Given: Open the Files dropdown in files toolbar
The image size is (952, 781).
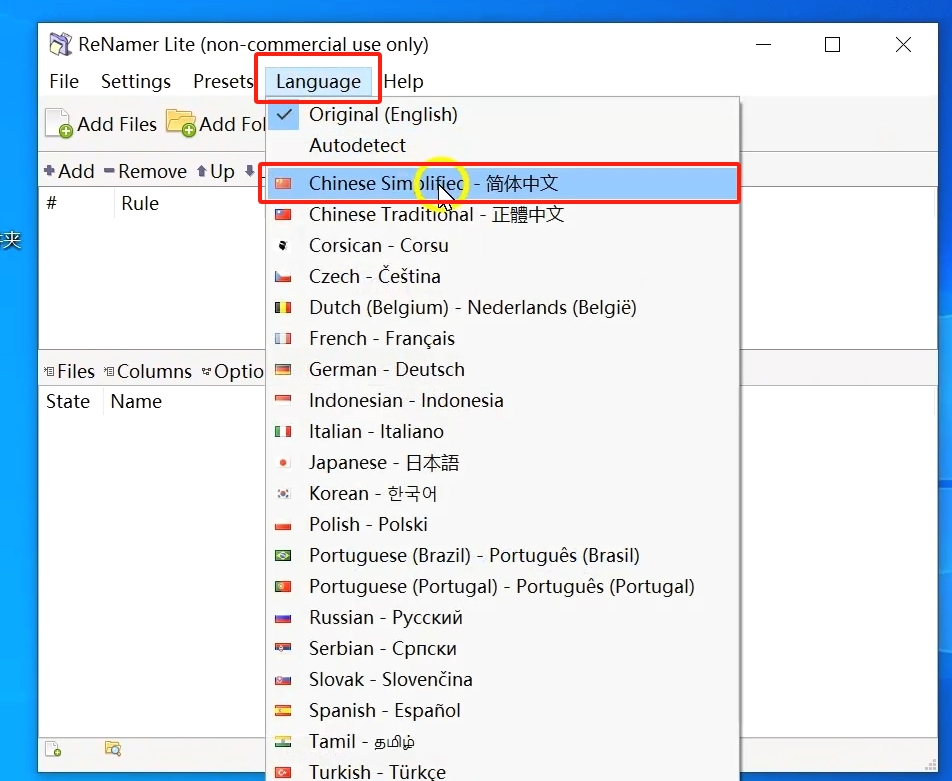Looking at the screenshot, I should pyautogui.click(x=69, y=371).
